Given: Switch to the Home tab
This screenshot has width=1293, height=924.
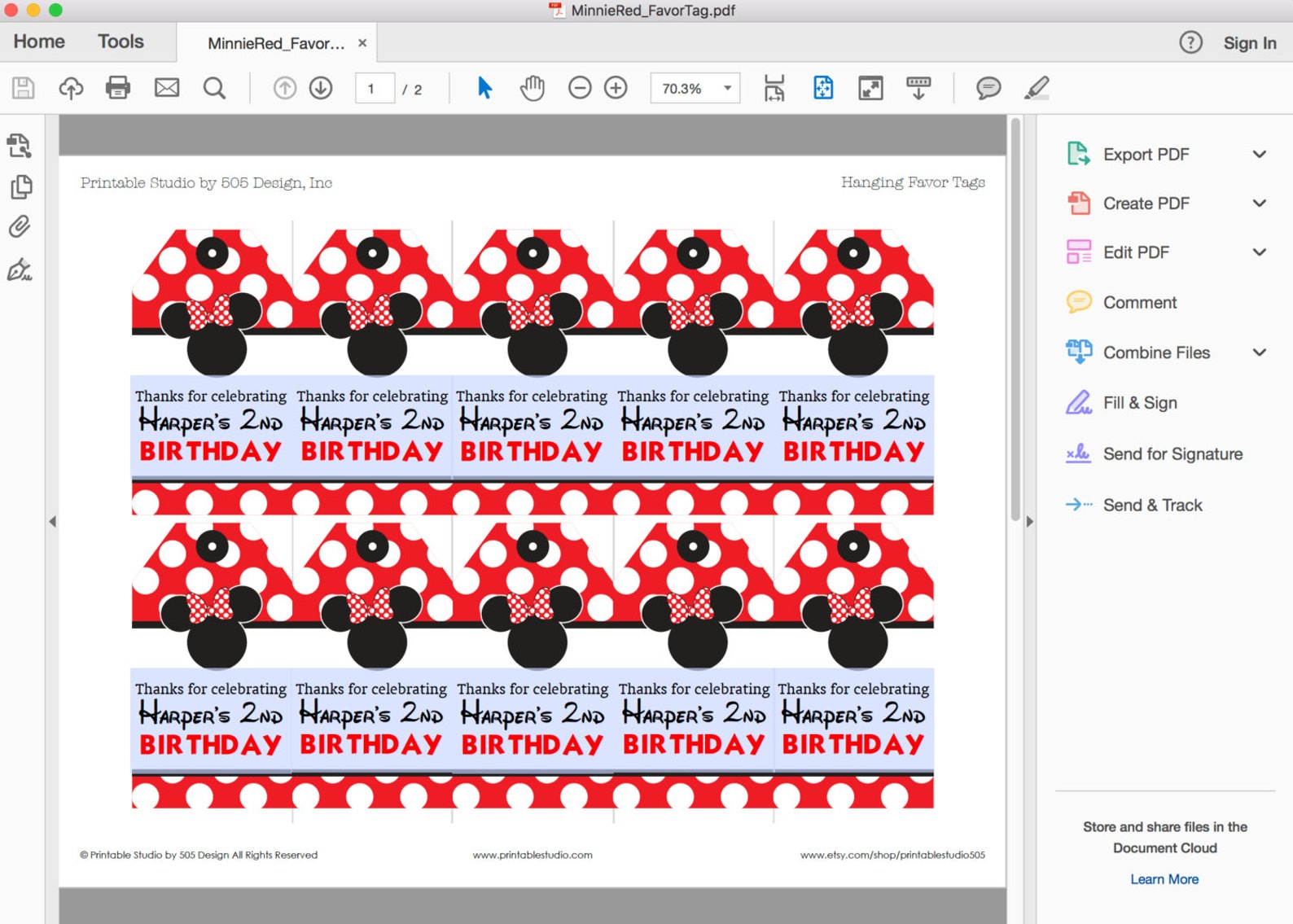Looking at the screenshot, I should (x=39, y=42).
